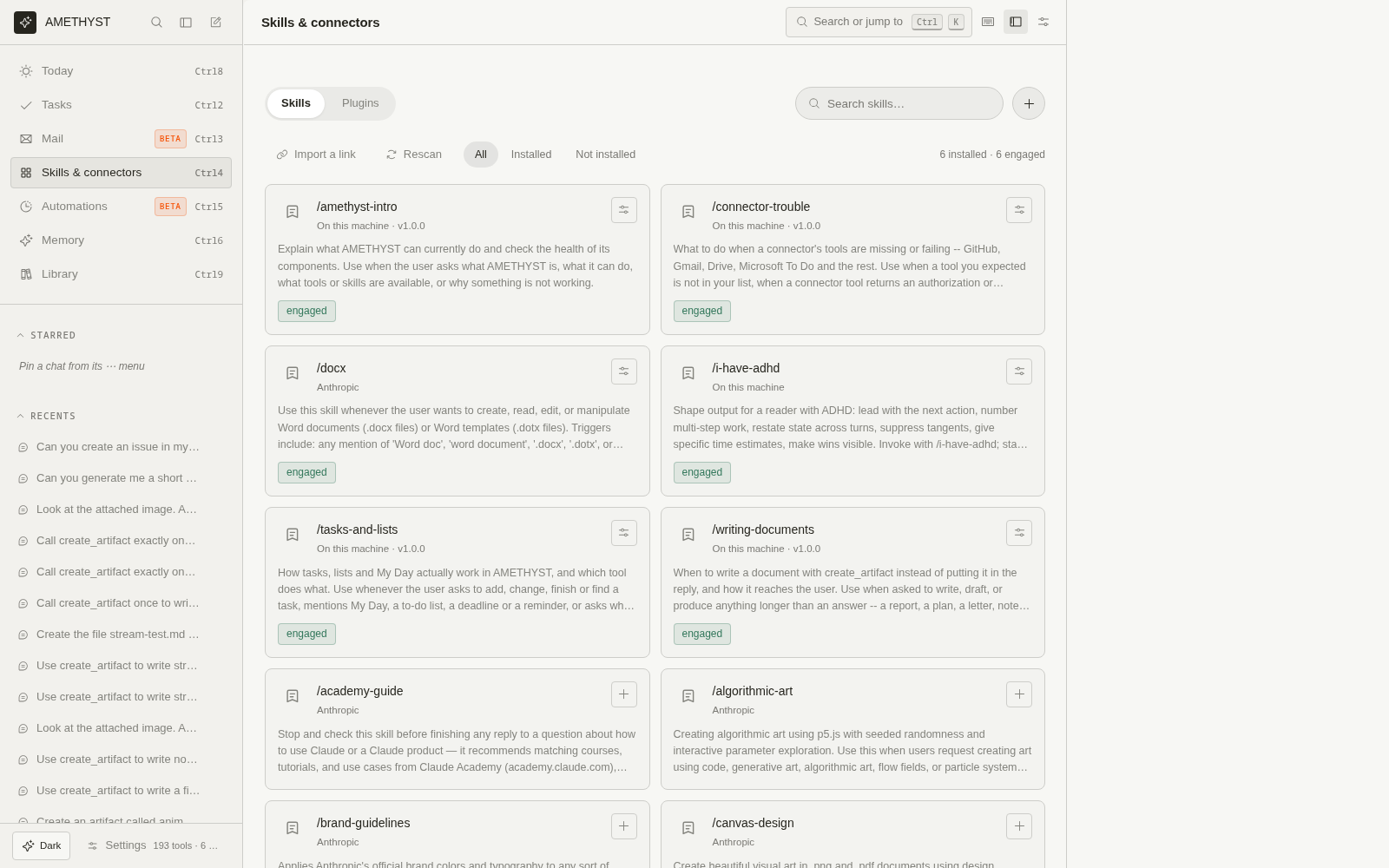Image resolution: width=1389 pixels, height=868 pixels.
Task: Filter skills by Not installed
Action: tap(605, 155)
